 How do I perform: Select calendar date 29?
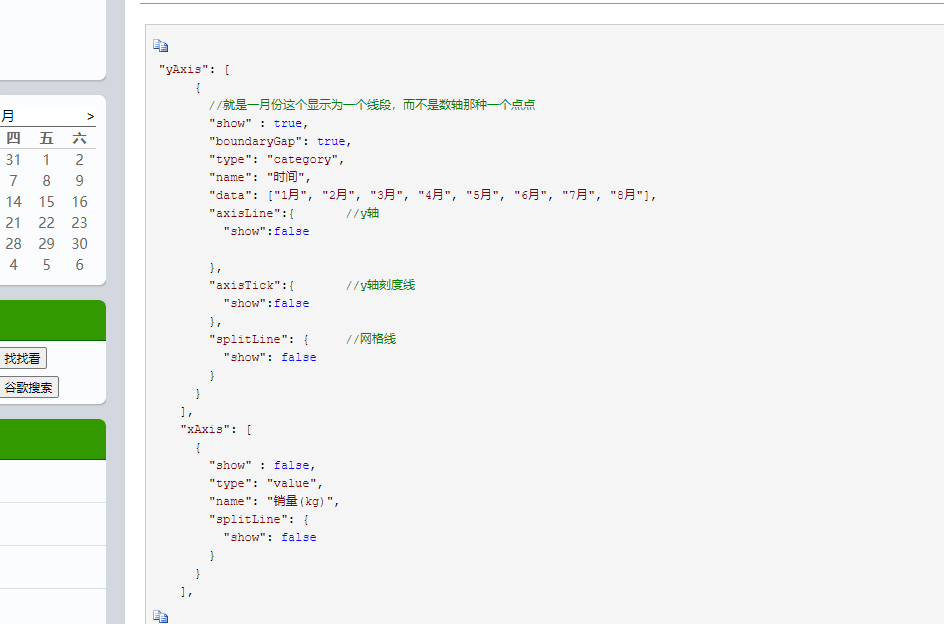click(x=46, y=244)
